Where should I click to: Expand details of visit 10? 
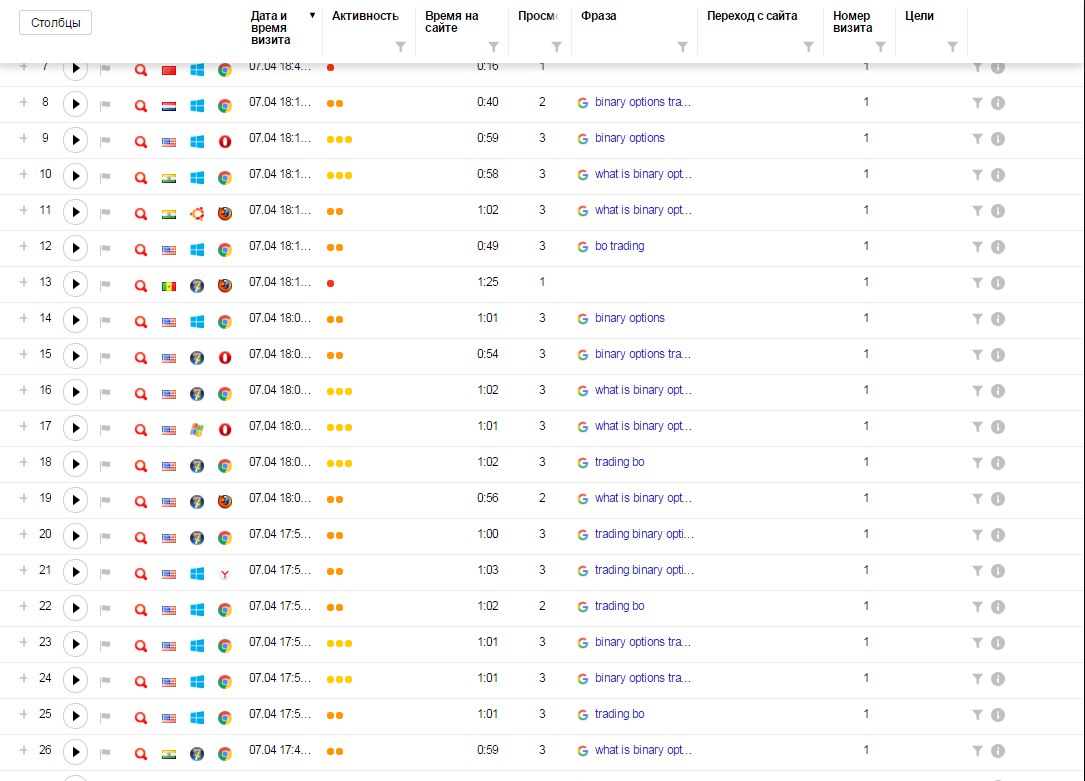(x=23, y=174)
